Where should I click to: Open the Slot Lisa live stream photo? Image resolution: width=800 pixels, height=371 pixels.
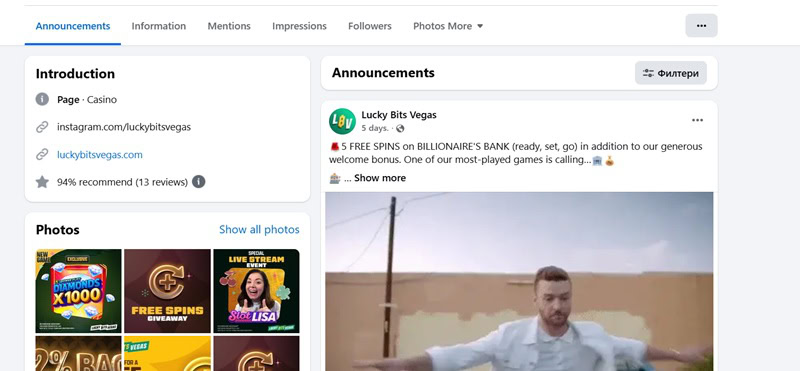(257, 291)
